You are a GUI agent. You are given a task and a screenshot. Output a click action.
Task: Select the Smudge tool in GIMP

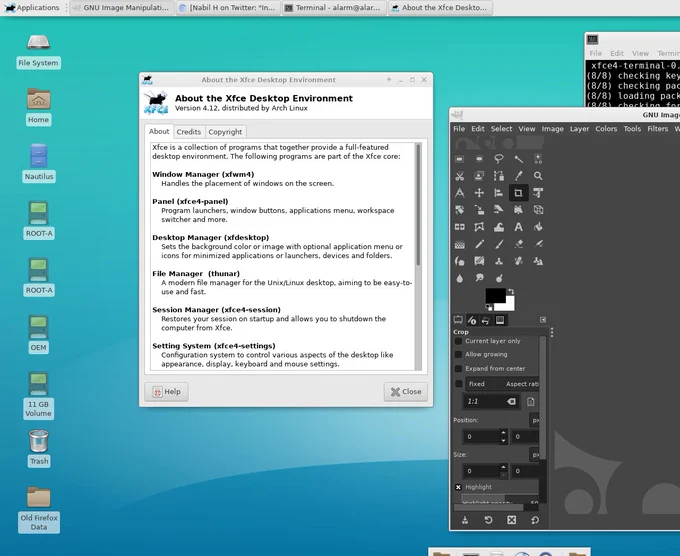click(479, 278)
